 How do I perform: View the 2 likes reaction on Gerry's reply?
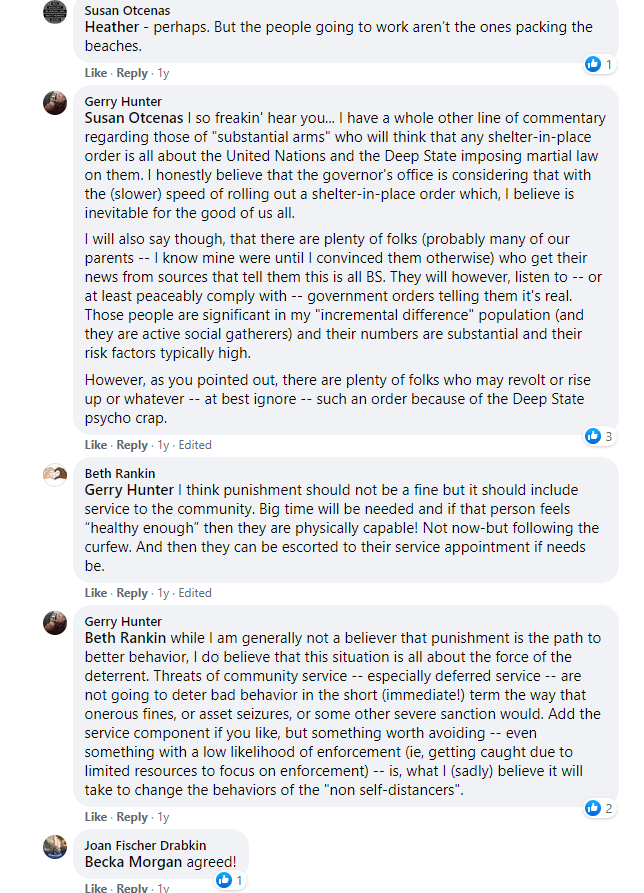599,808
